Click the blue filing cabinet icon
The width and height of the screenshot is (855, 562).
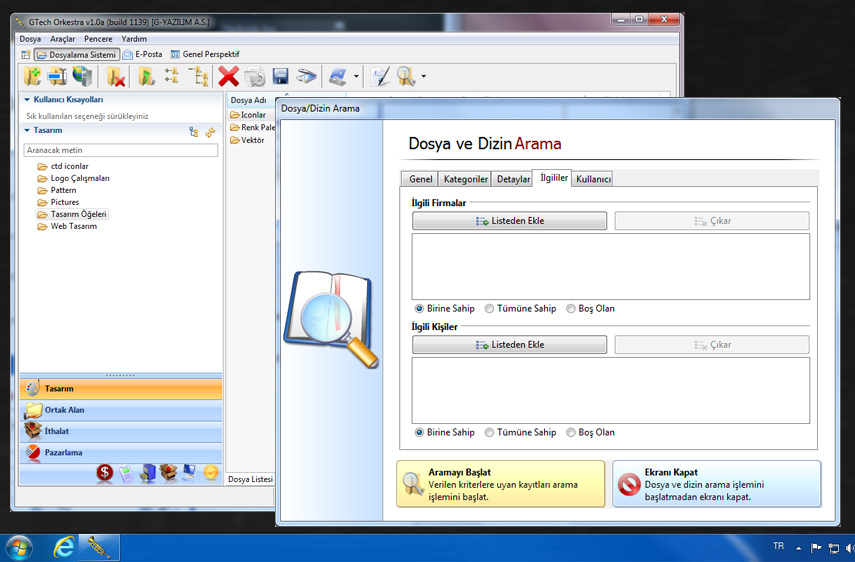(x=147, y=472)
